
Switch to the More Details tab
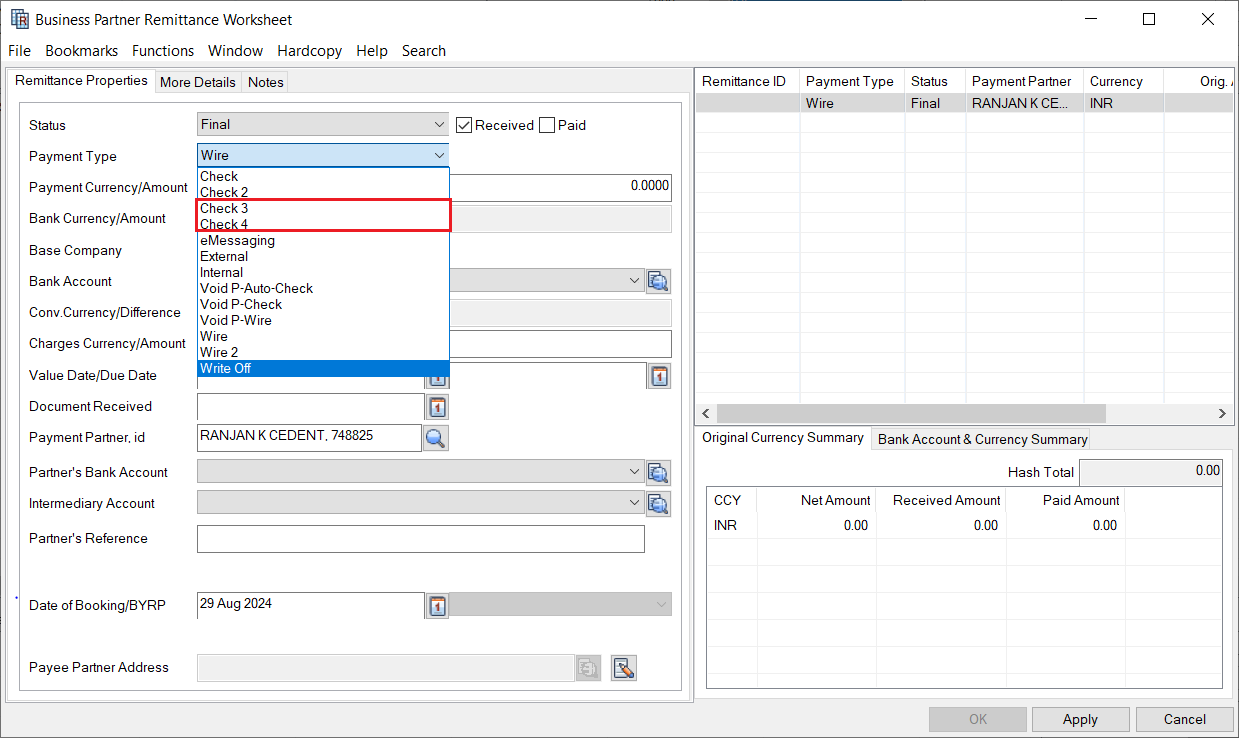pyautogui.click(x=198, y=82)
